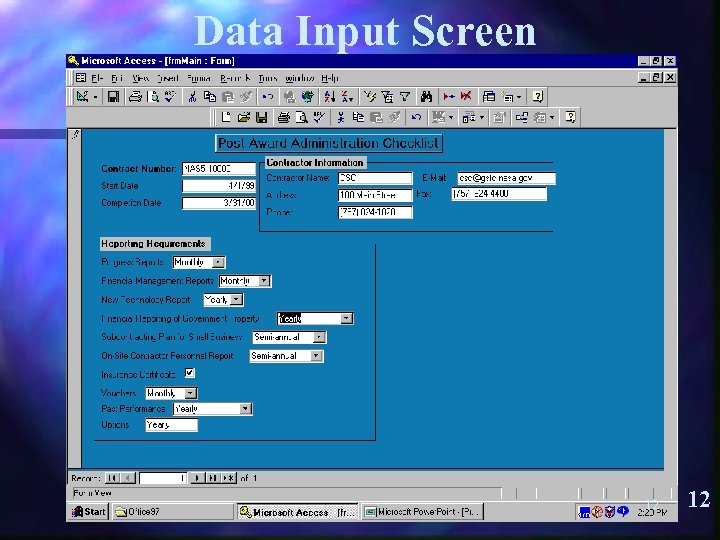This screenshot has height=540, width=720.
Task: Click OfficeLinks icon in Database toolbar
Action: [x=439, y=118]
